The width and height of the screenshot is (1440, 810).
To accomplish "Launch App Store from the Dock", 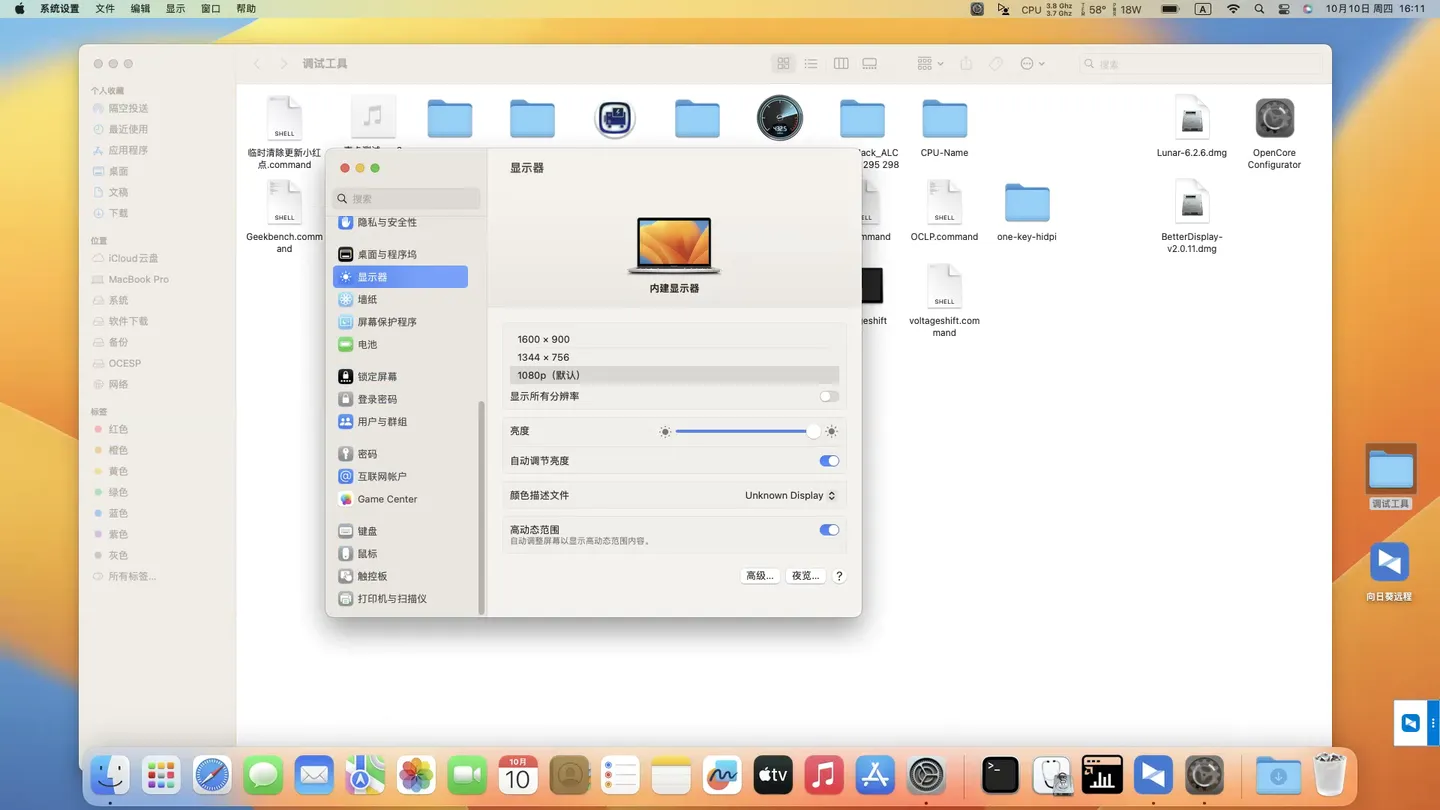I will tap(875, 776).
